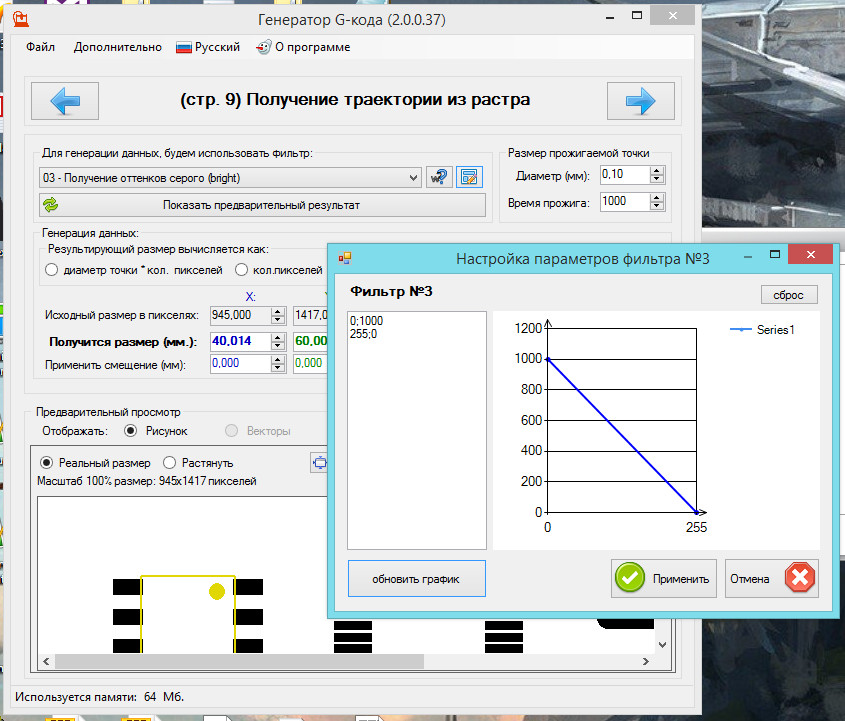Click the resulting X size field 40,014

tap(240, 341)
